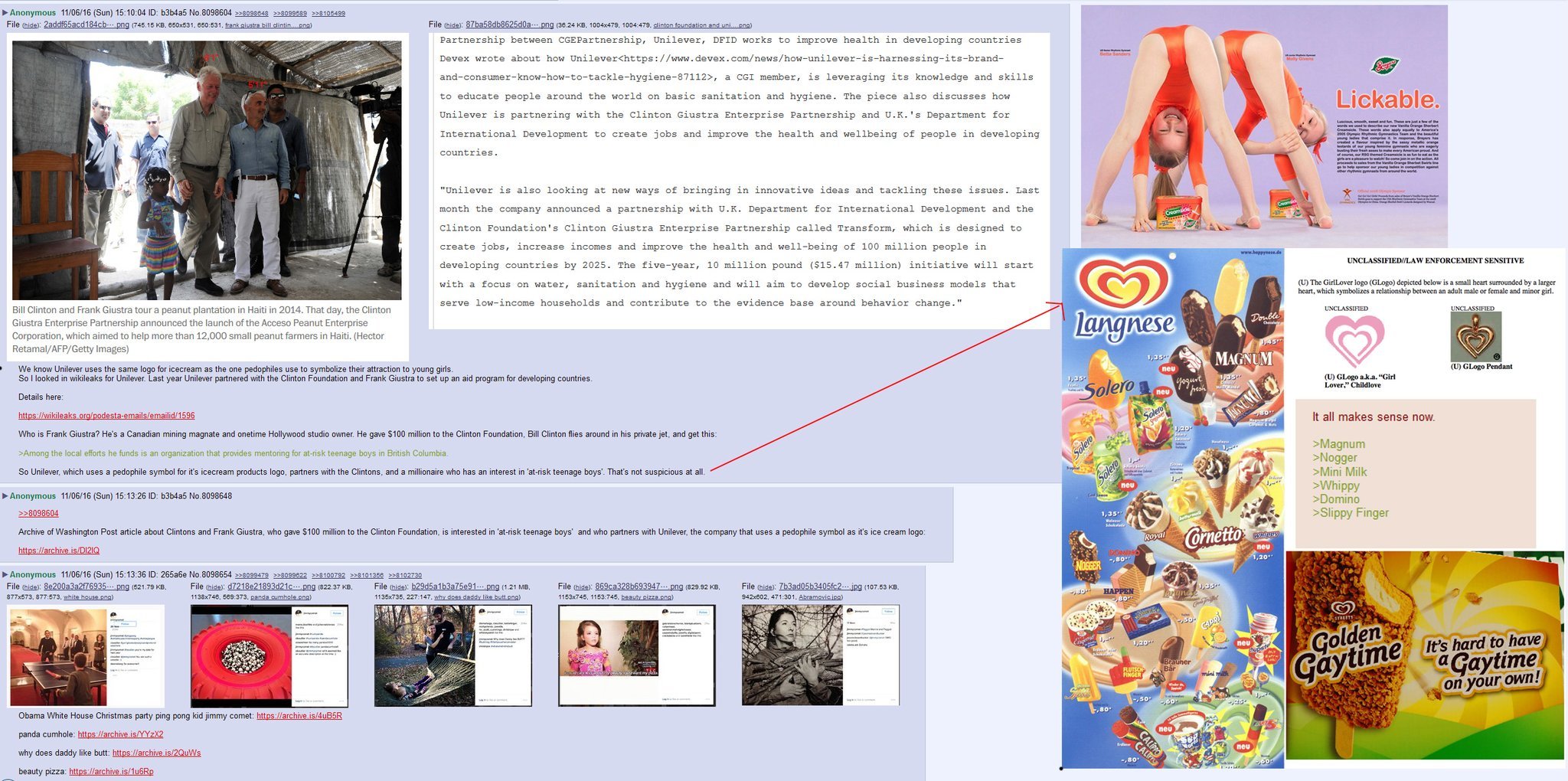Viewport: 1568px width, 781px height.
Task: Open reply link >>8105499
Action: pos(328,14)
